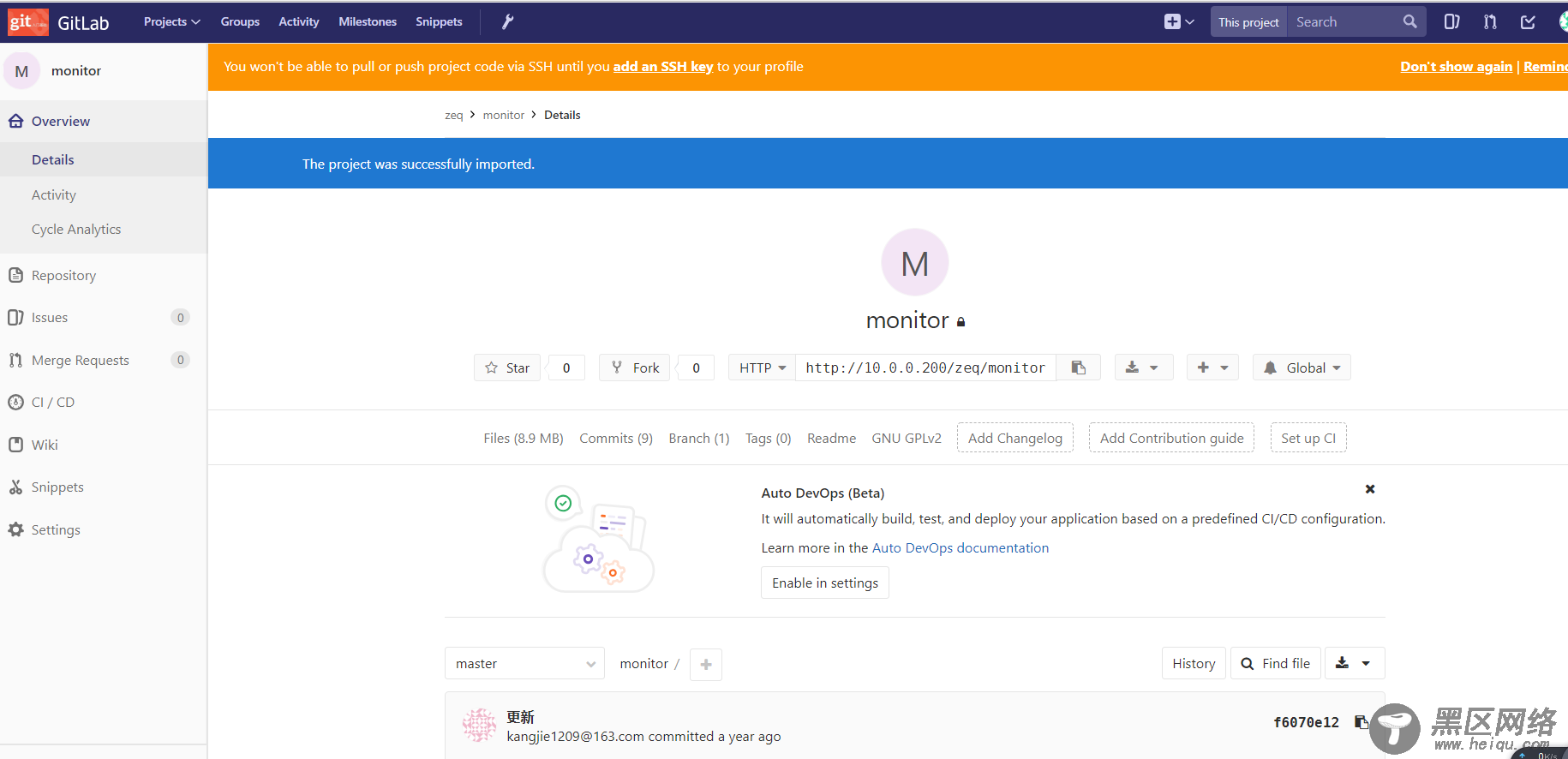Click the fork count 0
The height and width of the screenshot is (759, 1568).
tap(696, 368)
